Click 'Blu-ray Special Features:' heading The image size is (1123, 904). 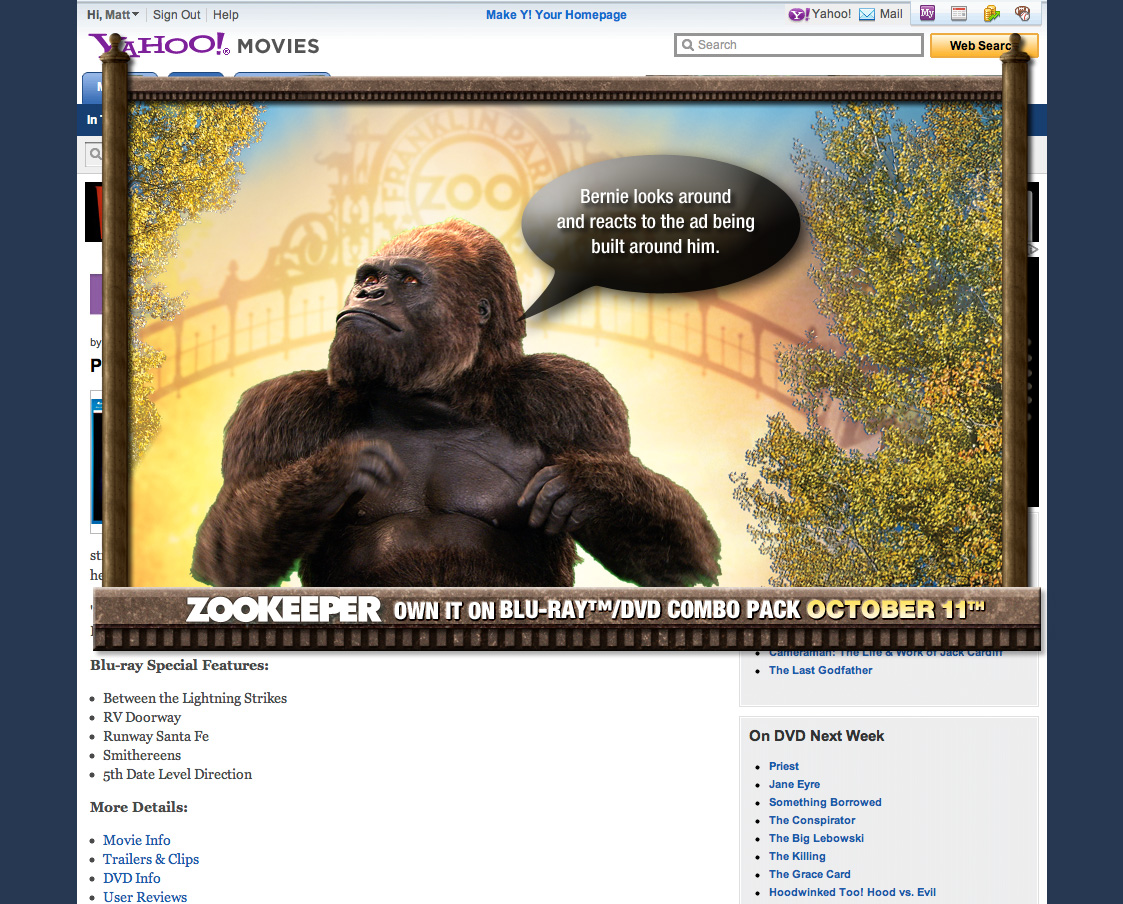179,665
